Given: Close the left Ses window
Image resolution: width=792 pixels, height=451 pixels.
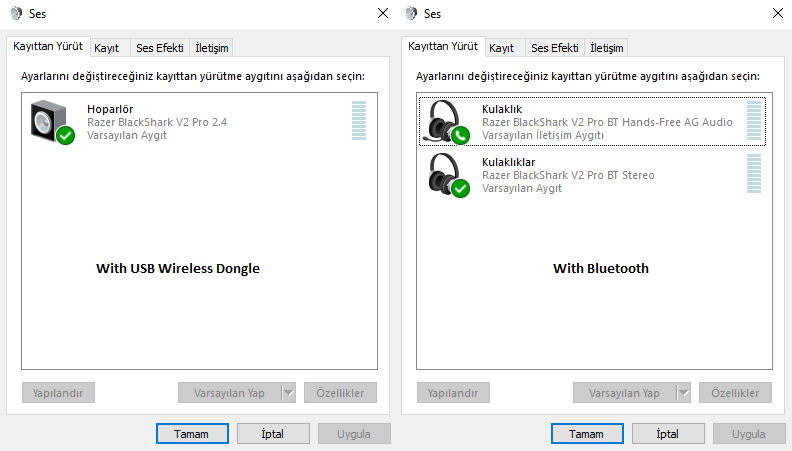Looking at the screenshot, I should [383, 13].
